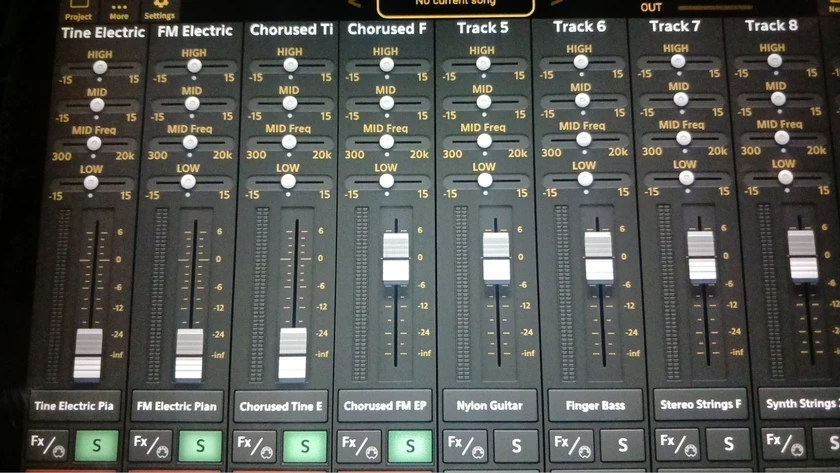
Task: Open Fx settings for Tine Electric track
Action: [x=47, y=443]
